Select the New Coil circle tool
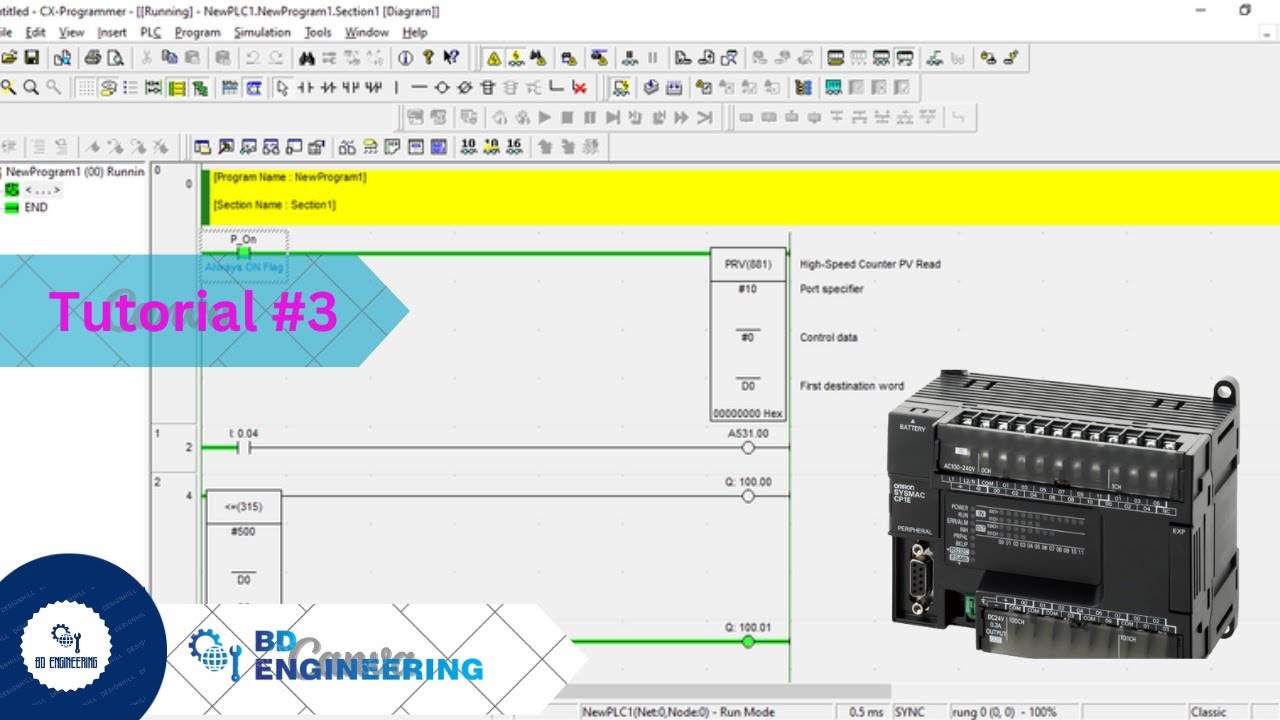Image resolution: width=1280 pixels, height=720 pixels. coord(441,88)
